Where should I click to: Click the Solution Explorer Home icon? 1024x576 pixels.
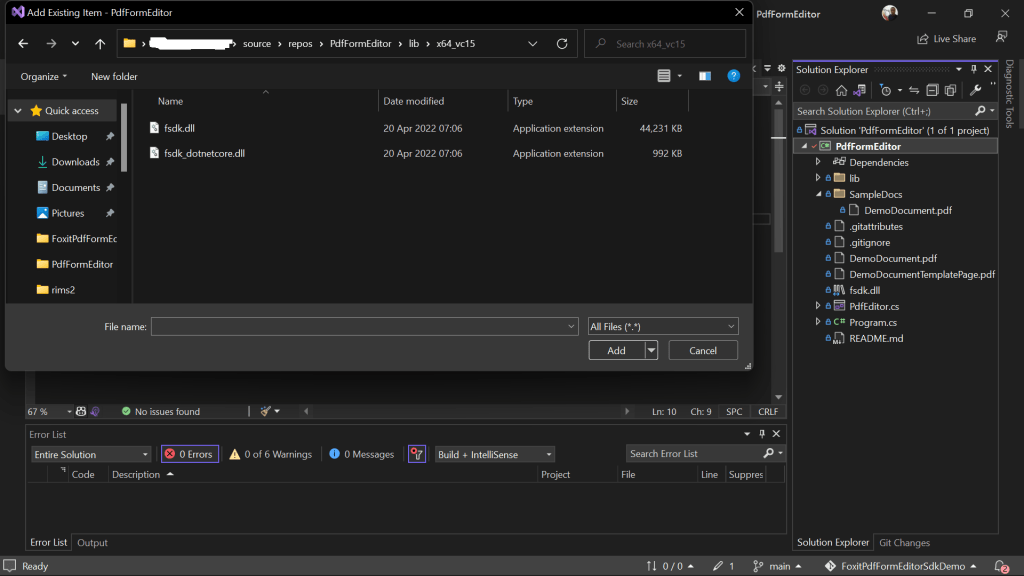point(841,90)
